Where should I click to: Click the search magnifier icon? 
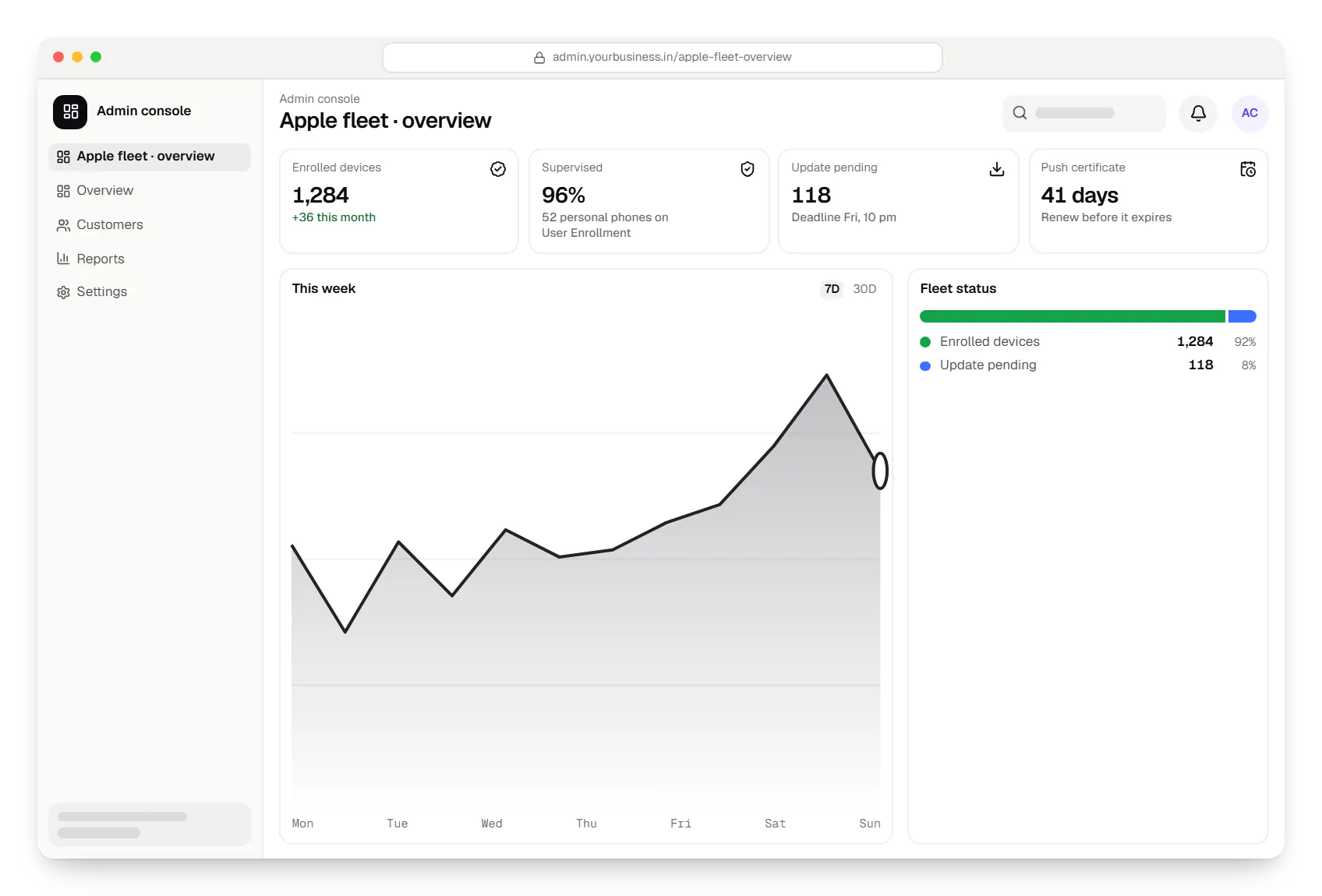[1020, 113]
